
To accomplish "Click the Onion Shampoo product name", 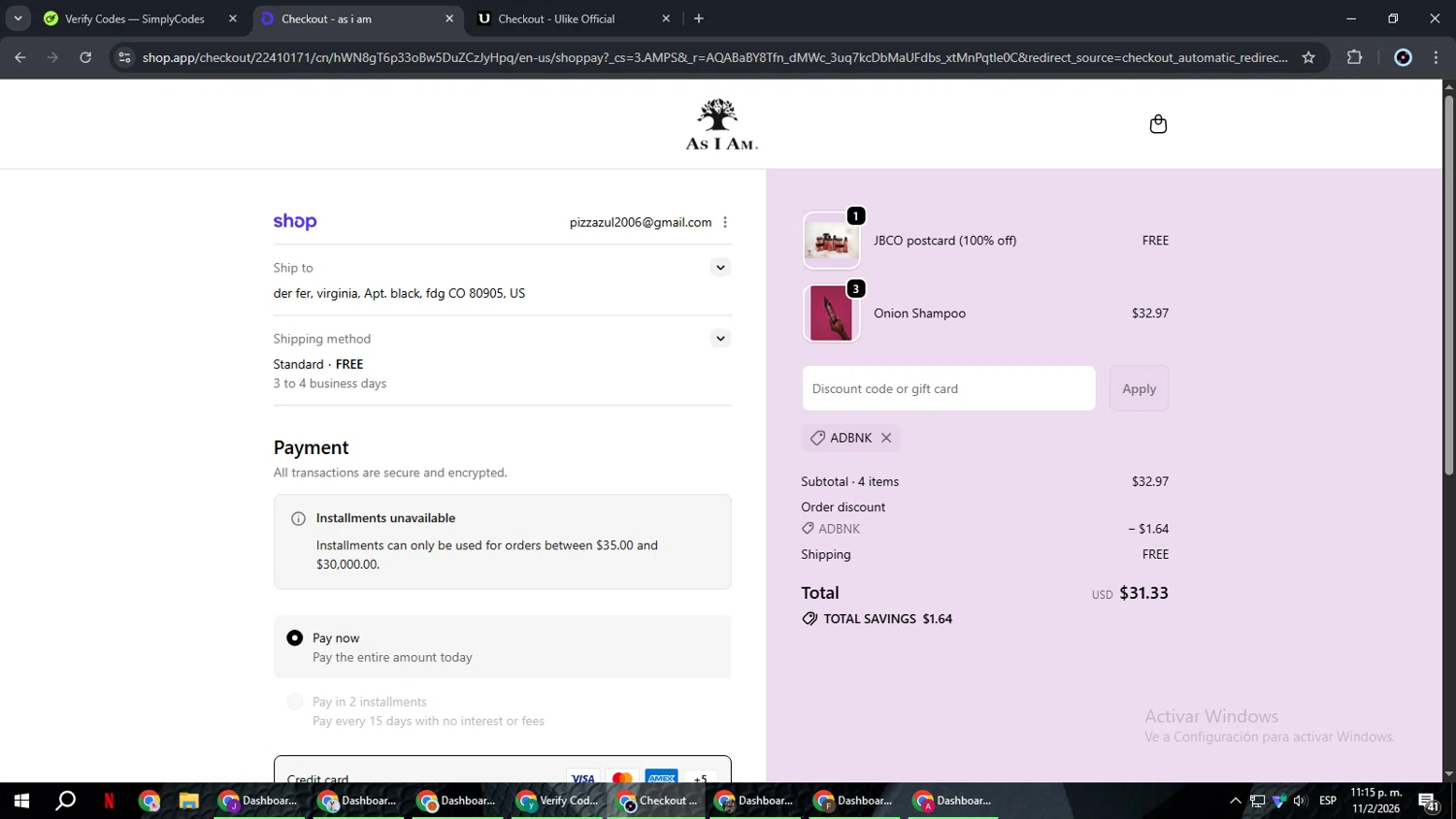I will pyautogui.click(x=919, y=313).
